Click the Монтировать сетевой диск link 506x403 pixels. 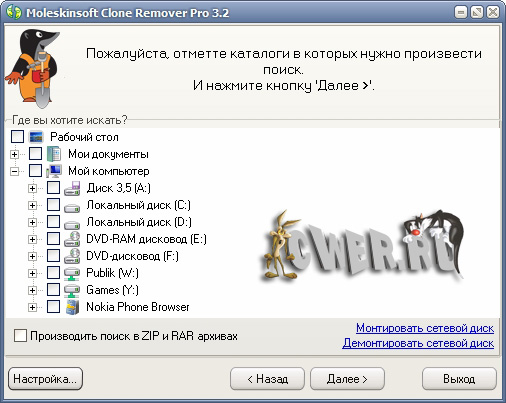(425, 328)
